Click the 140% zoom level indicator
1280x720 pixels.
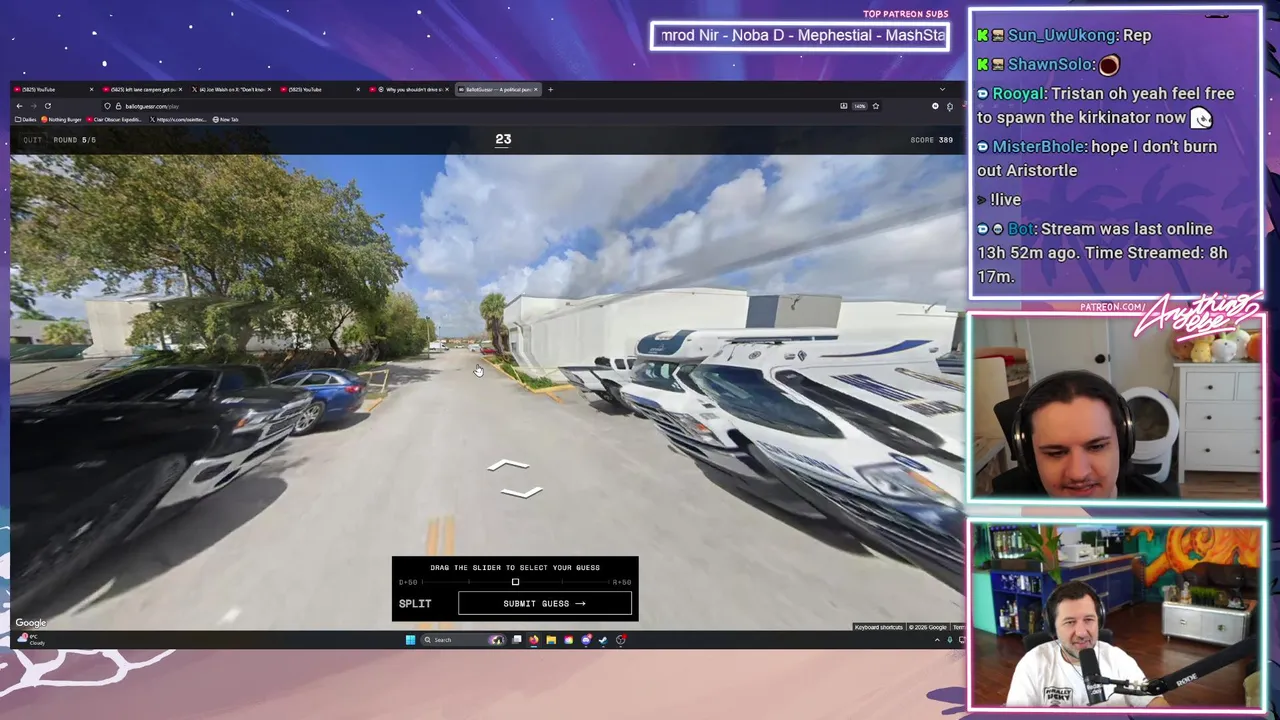tap(859, 106)
